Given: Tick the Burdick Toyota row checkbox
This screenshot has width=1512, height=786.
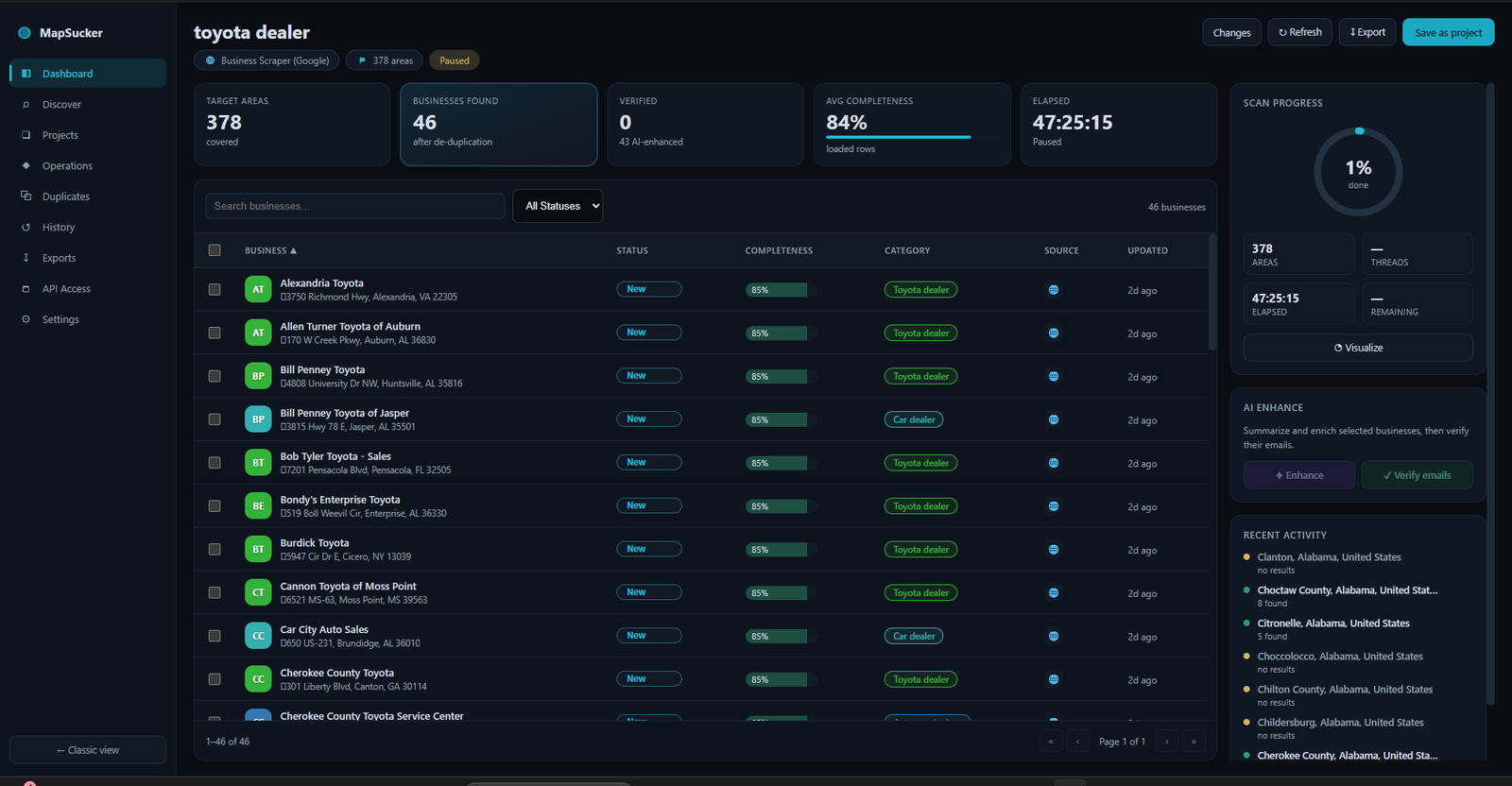Looking at the screenshot, I should [x=215, y=550].
